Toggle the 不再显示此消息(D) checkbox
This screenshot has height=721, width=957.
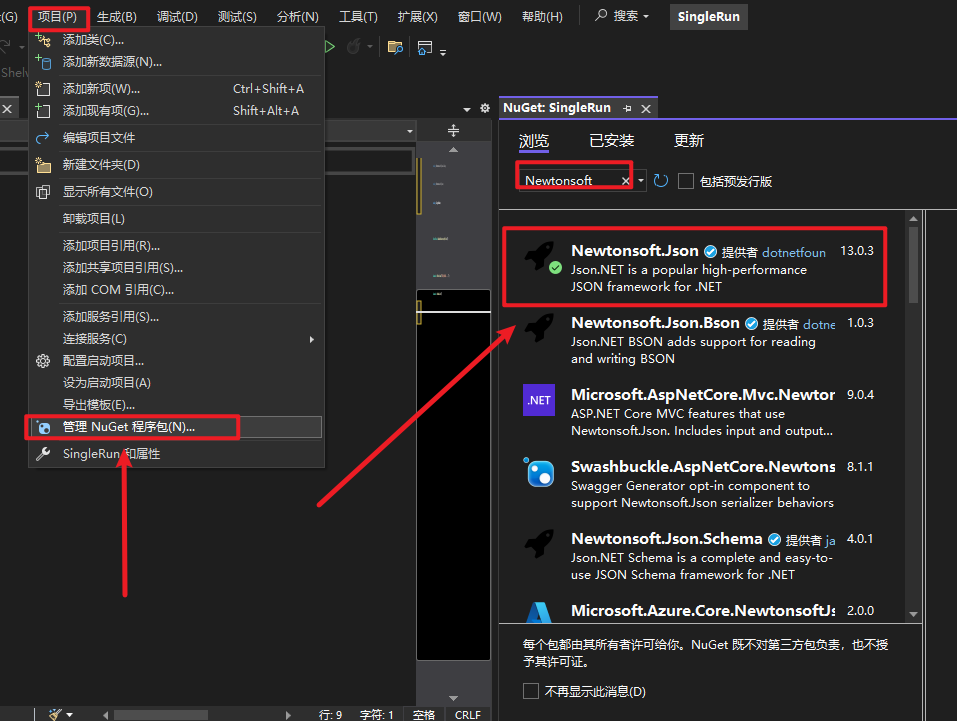click(531, 691)
